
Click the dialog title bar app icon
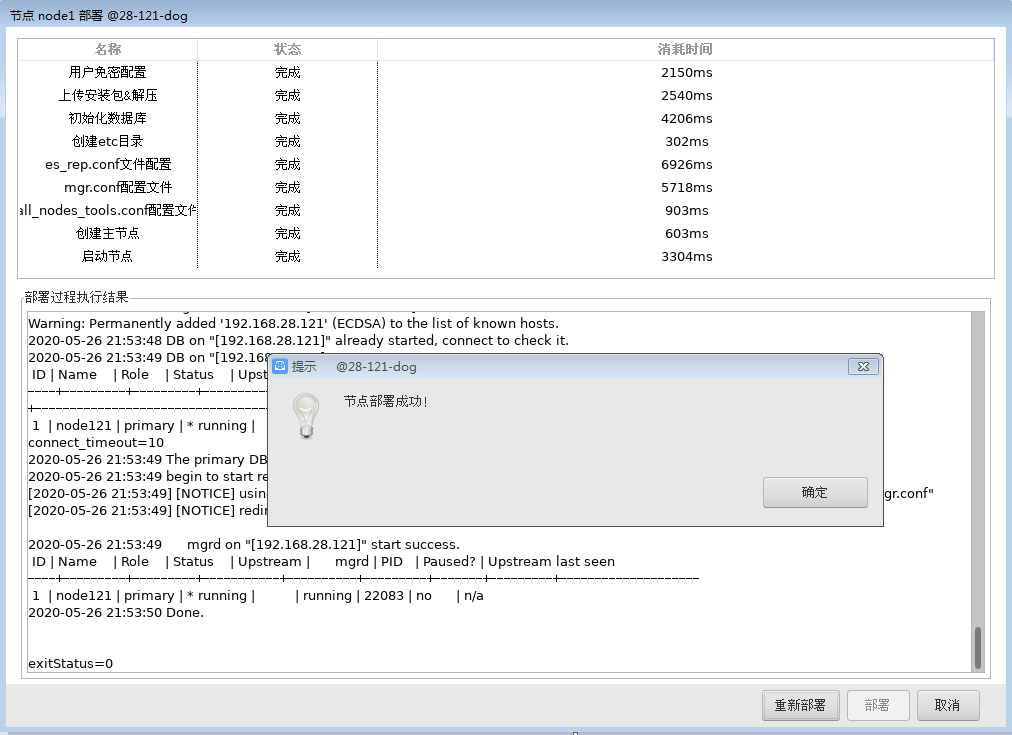[280, 367]
